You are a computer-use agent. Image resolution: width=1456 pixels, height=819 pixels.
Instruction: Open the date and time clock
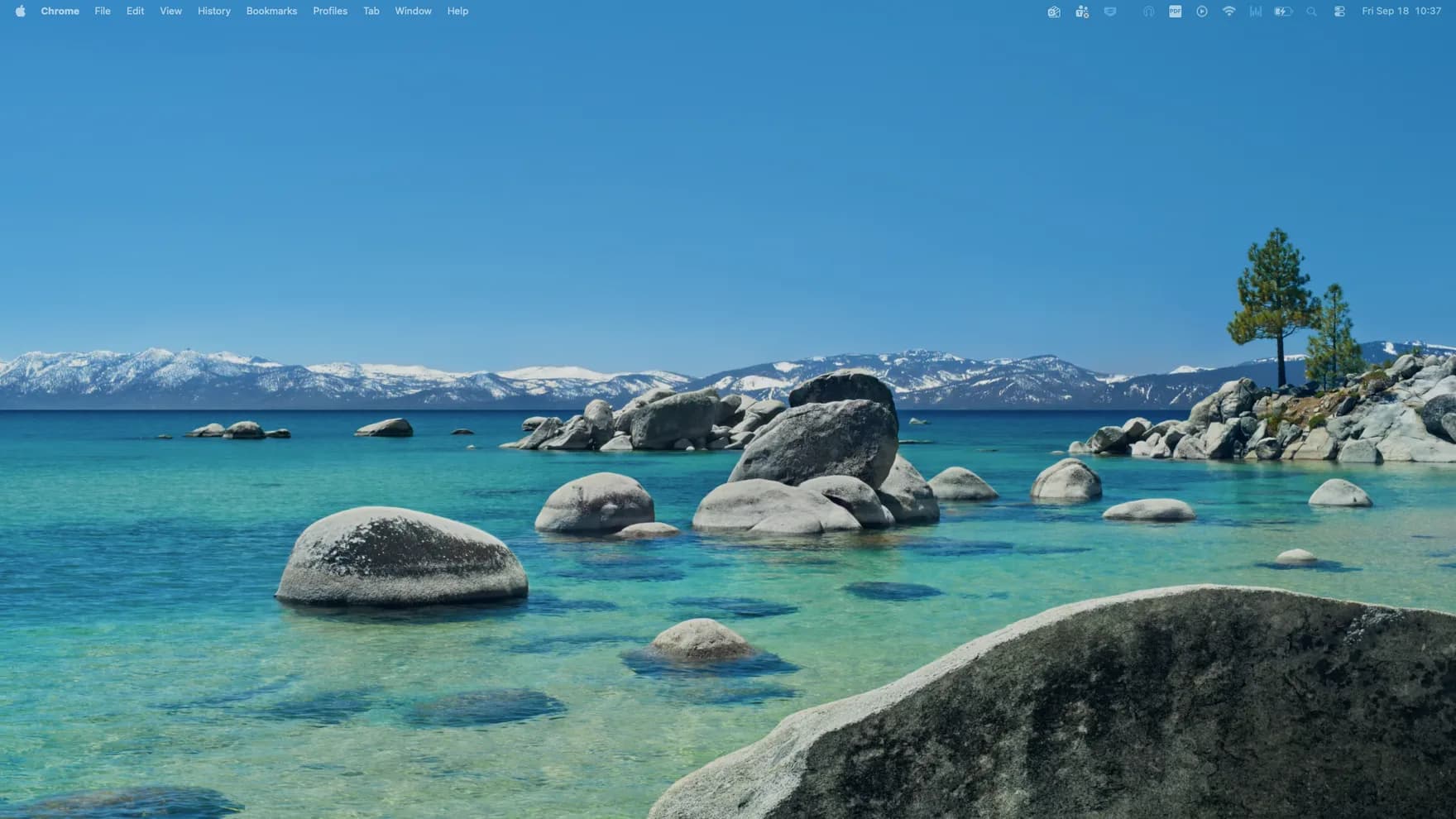(x=1401, y=11)
